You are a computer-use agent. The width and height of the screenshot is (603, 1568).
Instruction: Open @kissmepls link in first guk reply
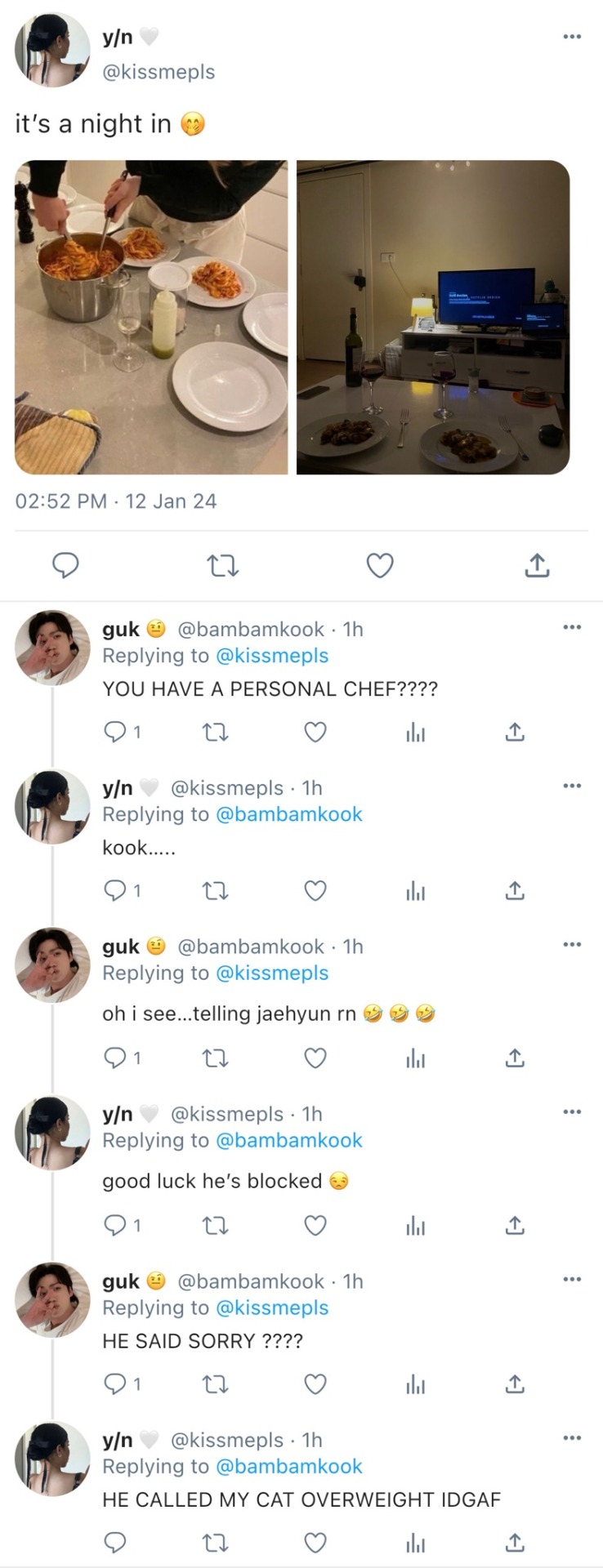(x=271, y=656)
